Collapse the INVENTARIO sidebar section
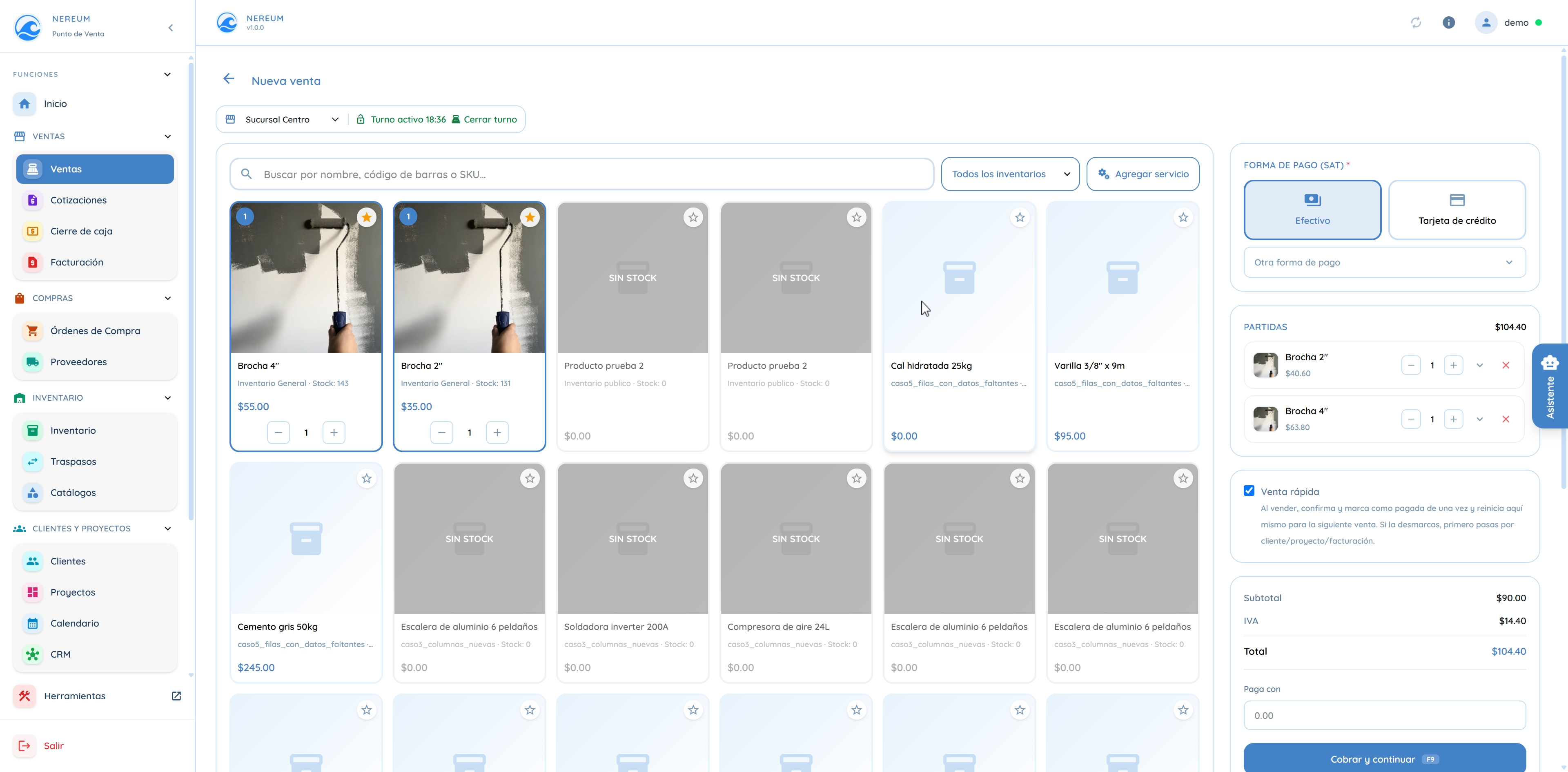 click(167, 398)
